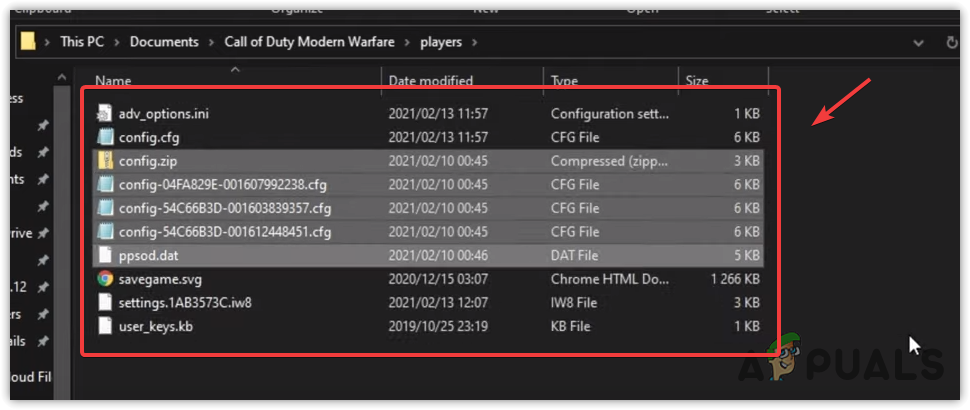
Task: Select file name config.cfg
Action: [149, 137]
